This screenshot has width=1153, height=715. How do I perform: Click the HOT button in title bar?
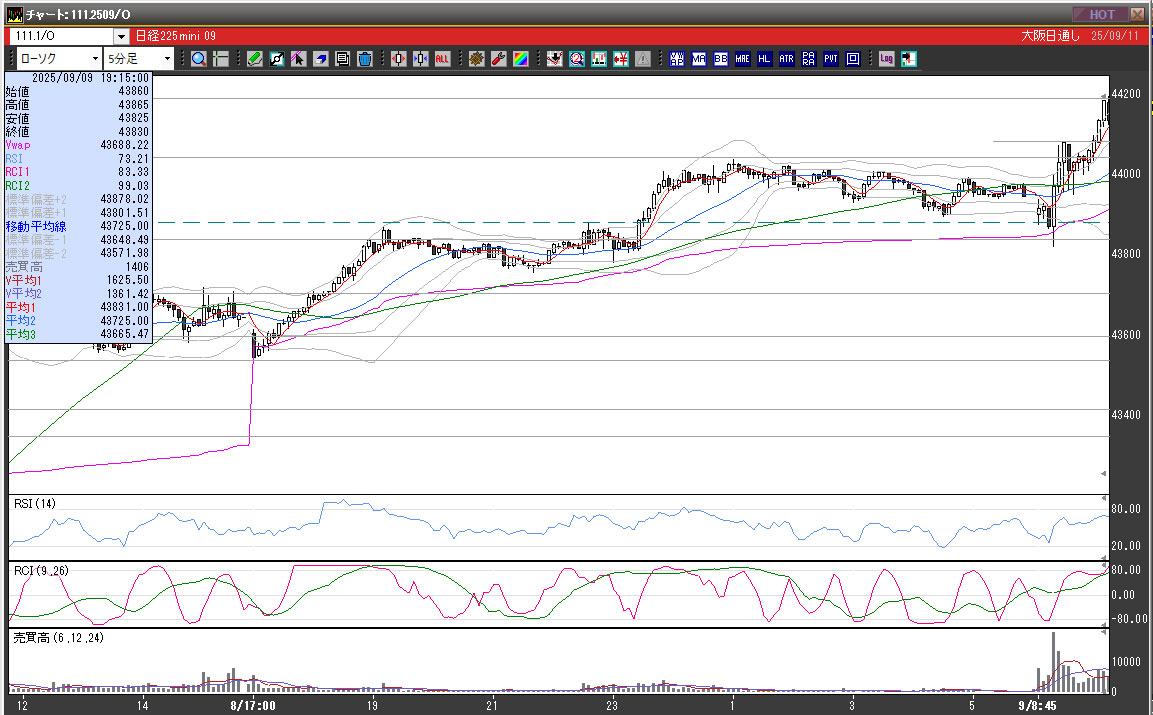click(1101, 14)
